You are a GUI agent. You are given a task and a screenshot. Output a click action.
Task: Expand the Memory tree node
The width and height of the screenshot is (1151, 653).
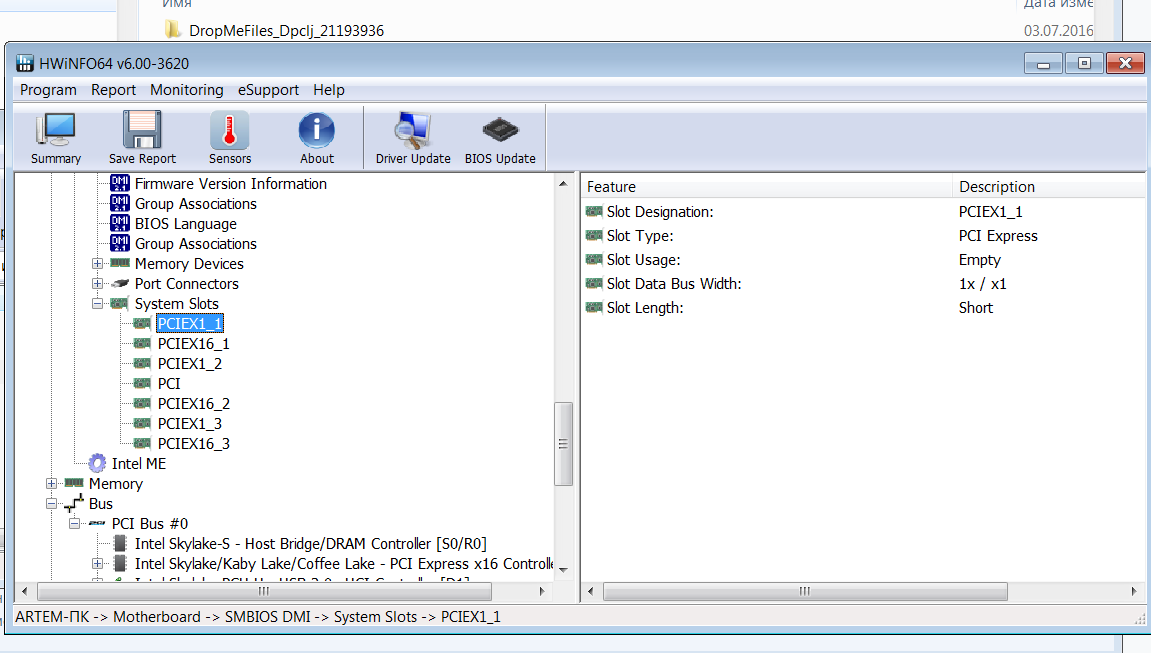tap(51, 484)
